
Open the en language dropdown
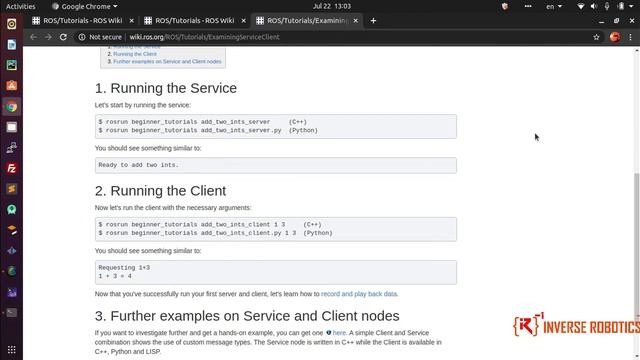554,6
